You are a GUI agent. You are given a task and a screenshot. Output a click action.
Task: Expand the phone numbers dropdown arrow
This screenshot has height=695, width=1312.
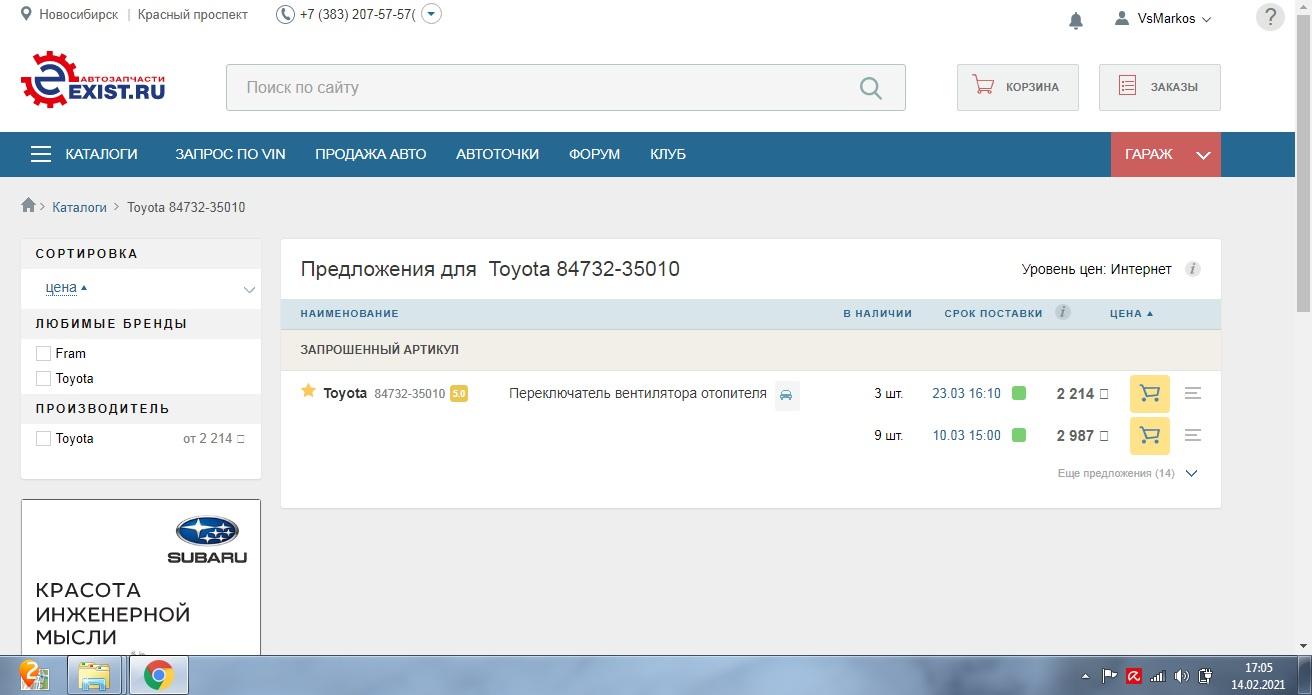coord(431,14)
